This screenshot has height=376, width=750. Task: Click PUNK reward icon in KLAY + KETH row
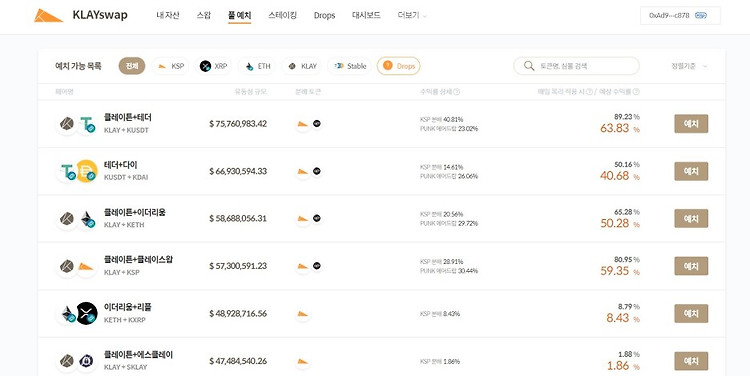pos(317,219)
